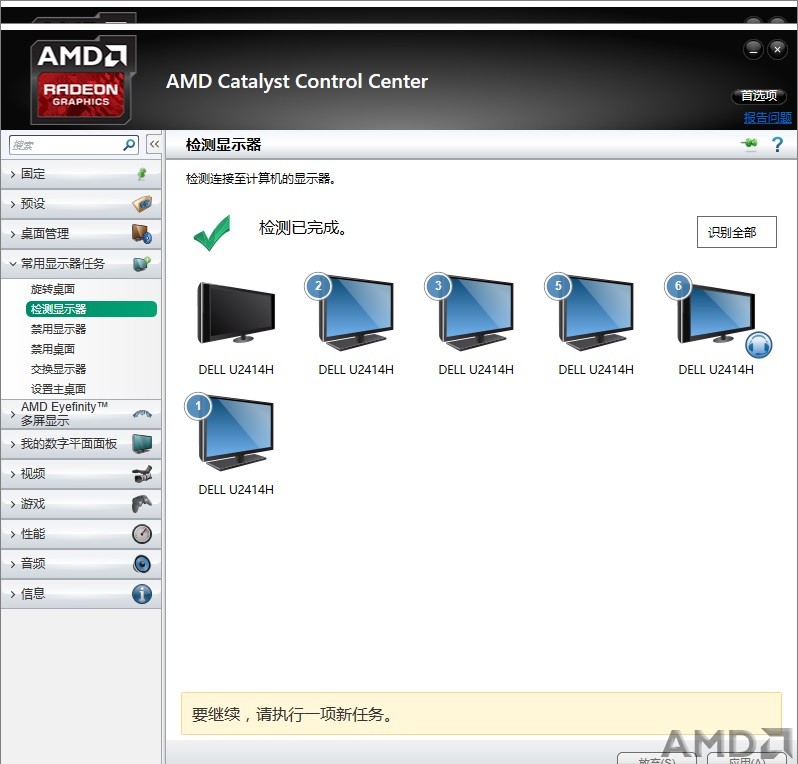This screenshot has width=798, height=764.
Task: Select monitor number 5
Action: [596, 313]
